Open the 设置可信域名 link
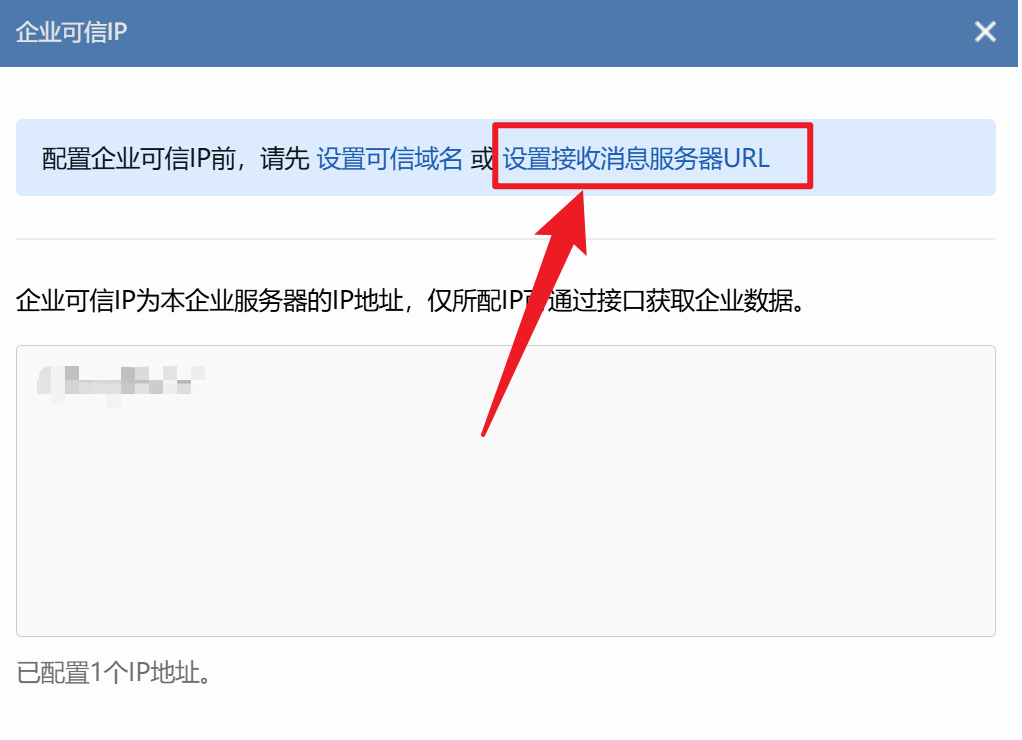This screenshot has height=740, width=1022. 390,158
